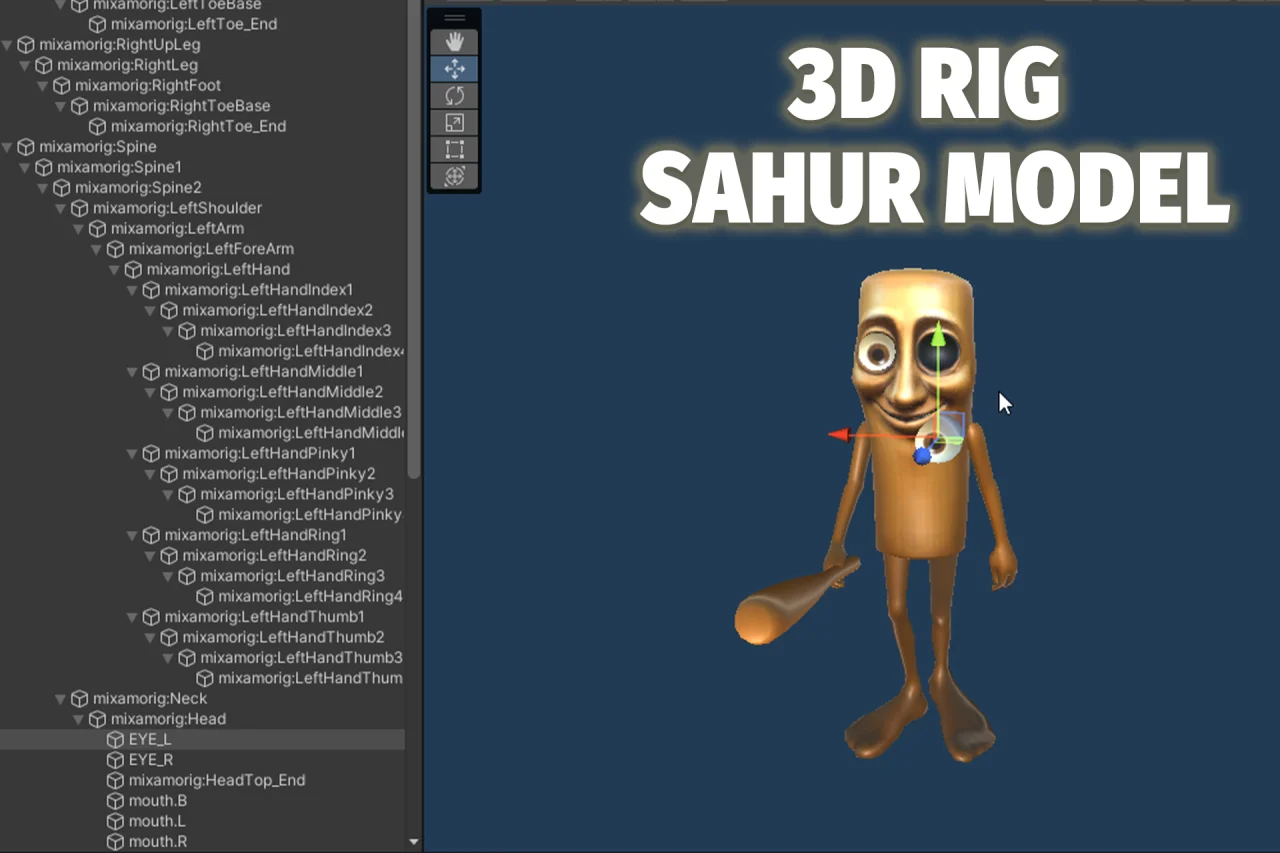Collapse the mixamorig:LeftHandThumb1 node
This screenshot has height=853, width=1280.
tap(132, 617)
